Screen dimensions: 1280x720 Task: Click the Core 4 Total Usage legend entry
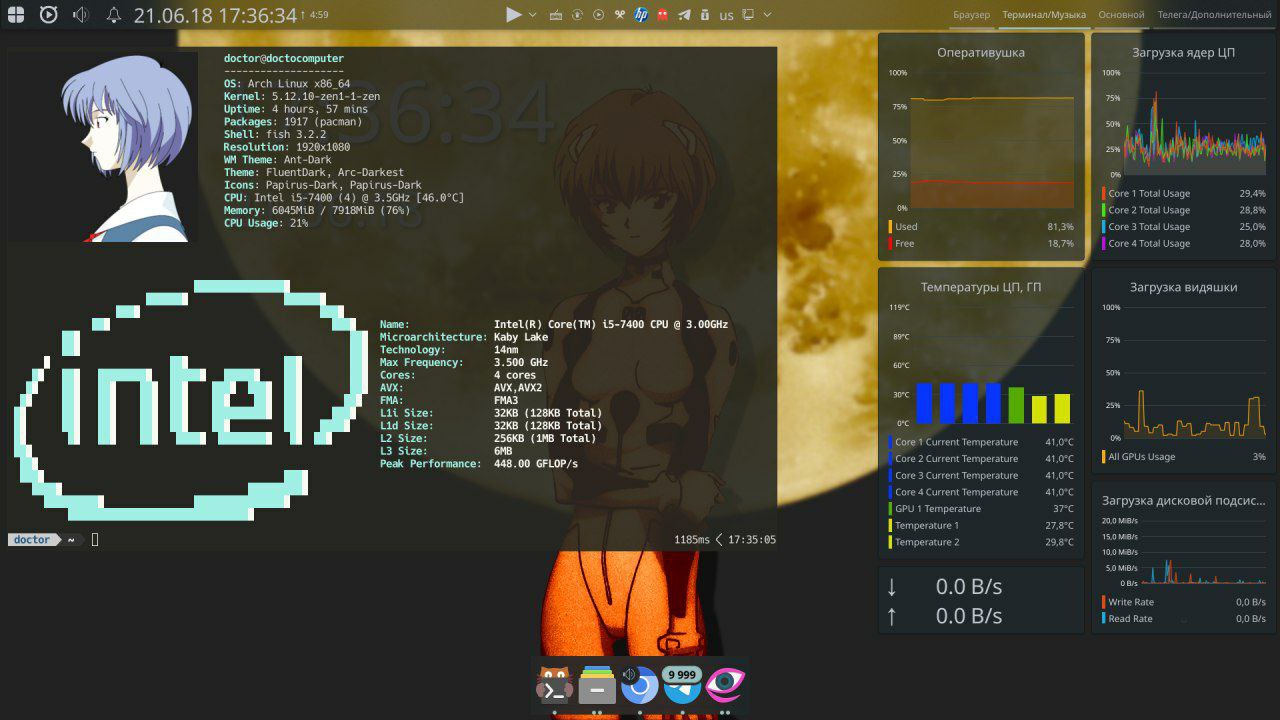pos(1183,243)
